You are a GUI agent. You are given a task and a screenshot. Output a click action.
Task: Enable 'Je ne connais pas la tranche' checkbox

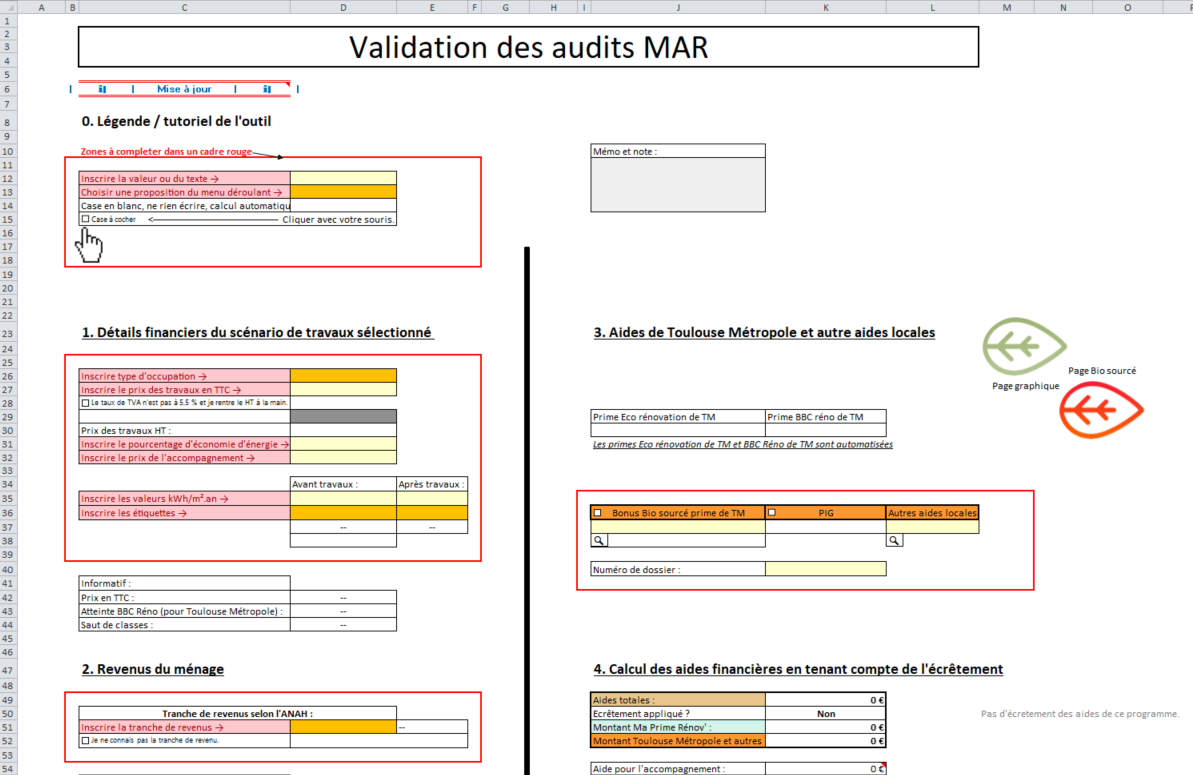point(86,741)
